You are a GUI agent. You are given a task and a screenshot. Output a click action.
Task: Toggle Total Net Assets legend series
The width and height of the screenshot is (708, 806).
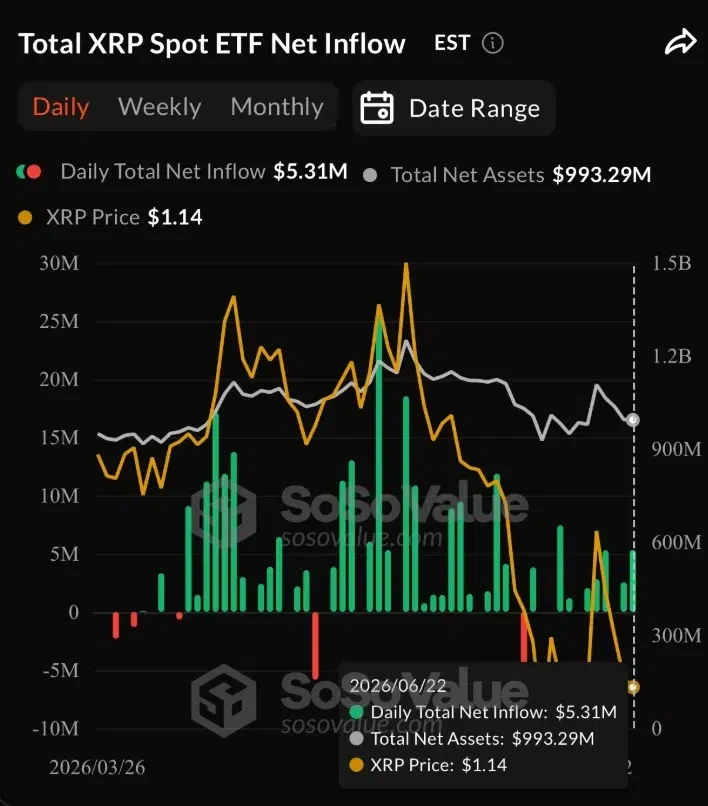point(507,175)
